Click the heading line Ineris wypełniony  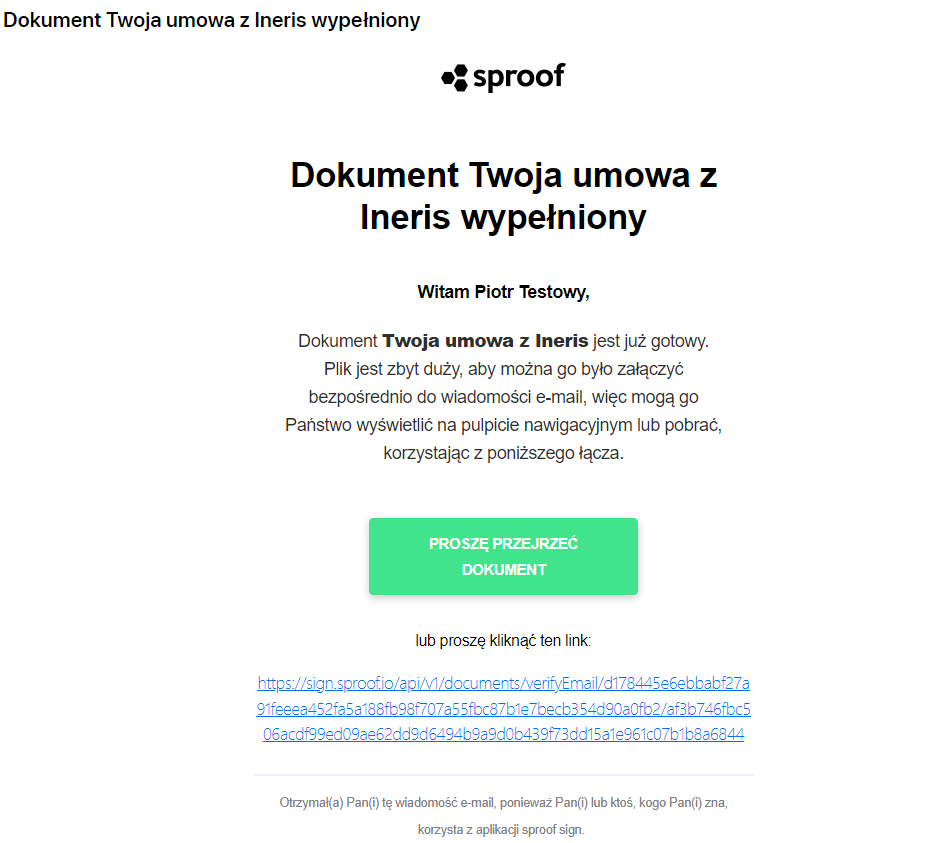[503, 217]
